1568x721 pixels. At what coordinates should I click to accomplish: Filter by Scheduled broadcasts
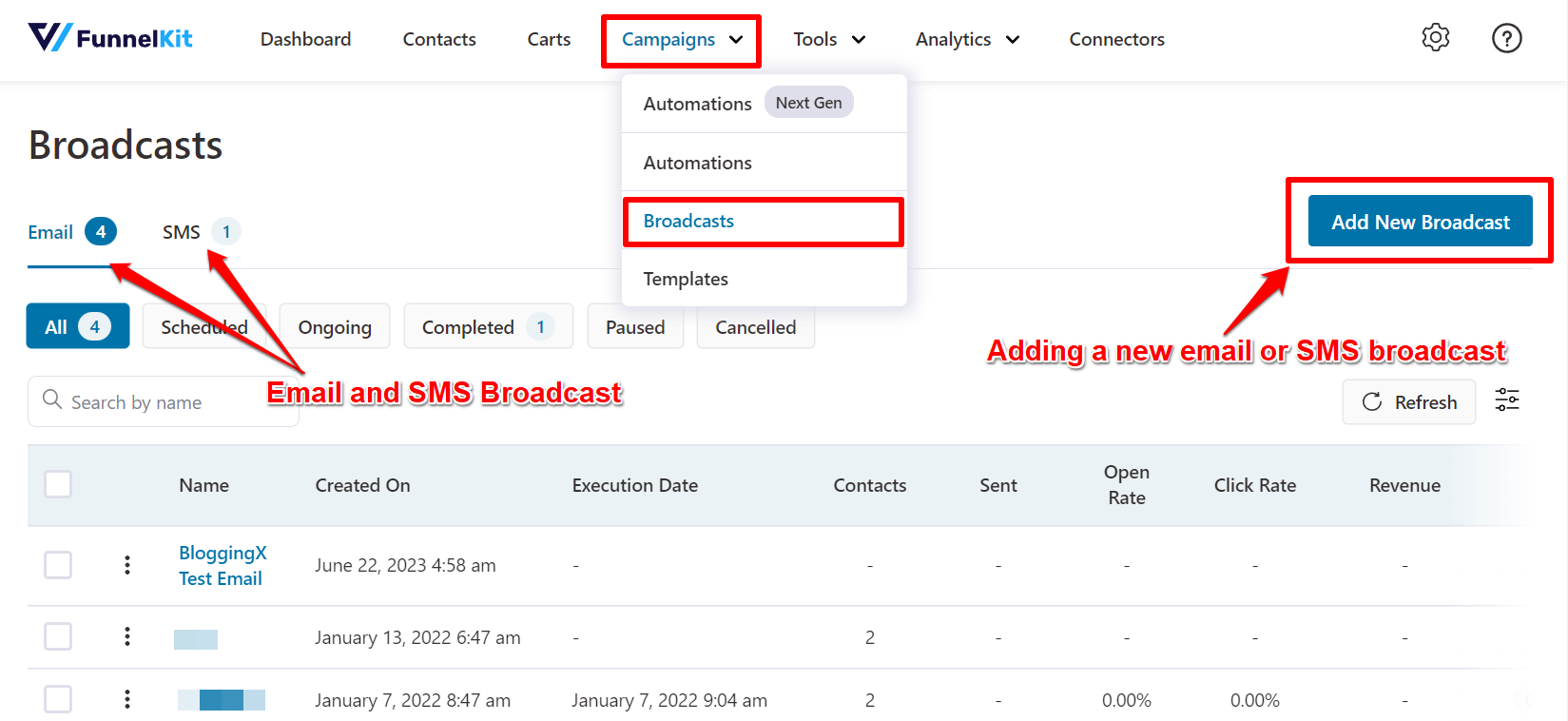pyautogui.click(x=204, y=326)
